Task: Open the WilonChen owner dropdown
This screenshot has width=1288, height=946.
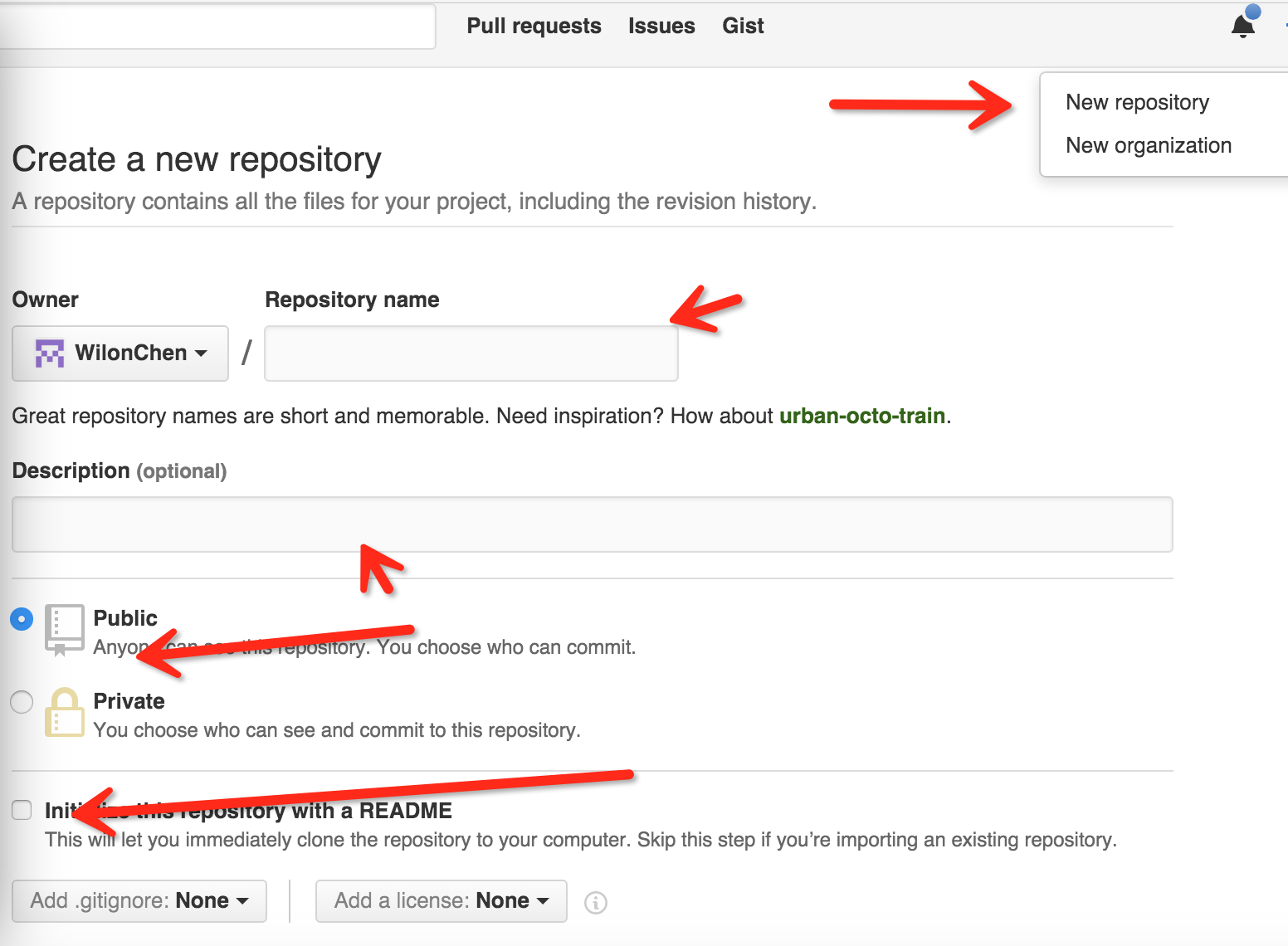Action: click(120, 354)
